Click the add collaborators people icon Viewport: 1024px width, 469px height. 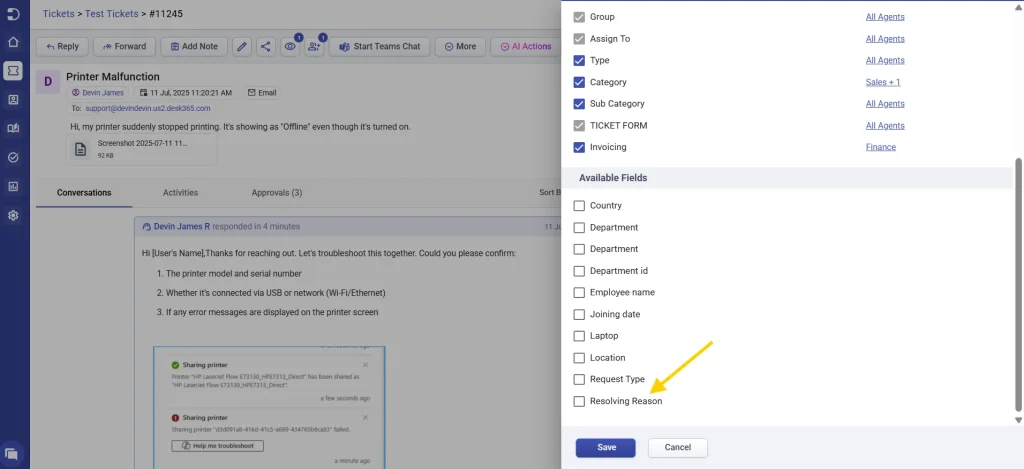click(315, 46)
